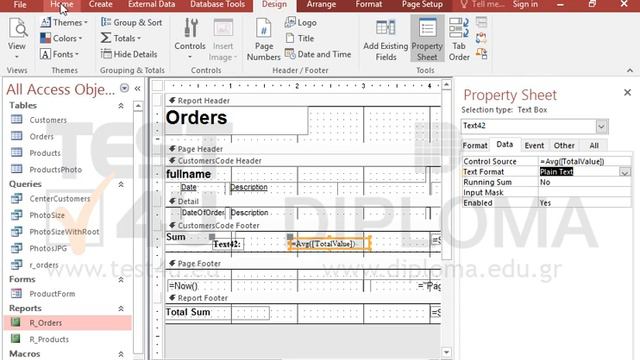
Task: Open Tab Order dialog
Action: pyautogui.click(x=459, y=39)
